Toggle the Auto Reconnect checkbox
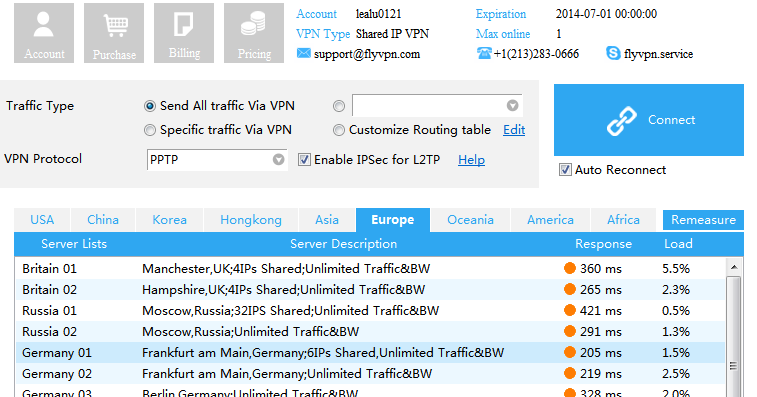Image resolution: width=757 pixels, height=397 pixels. 565,170
